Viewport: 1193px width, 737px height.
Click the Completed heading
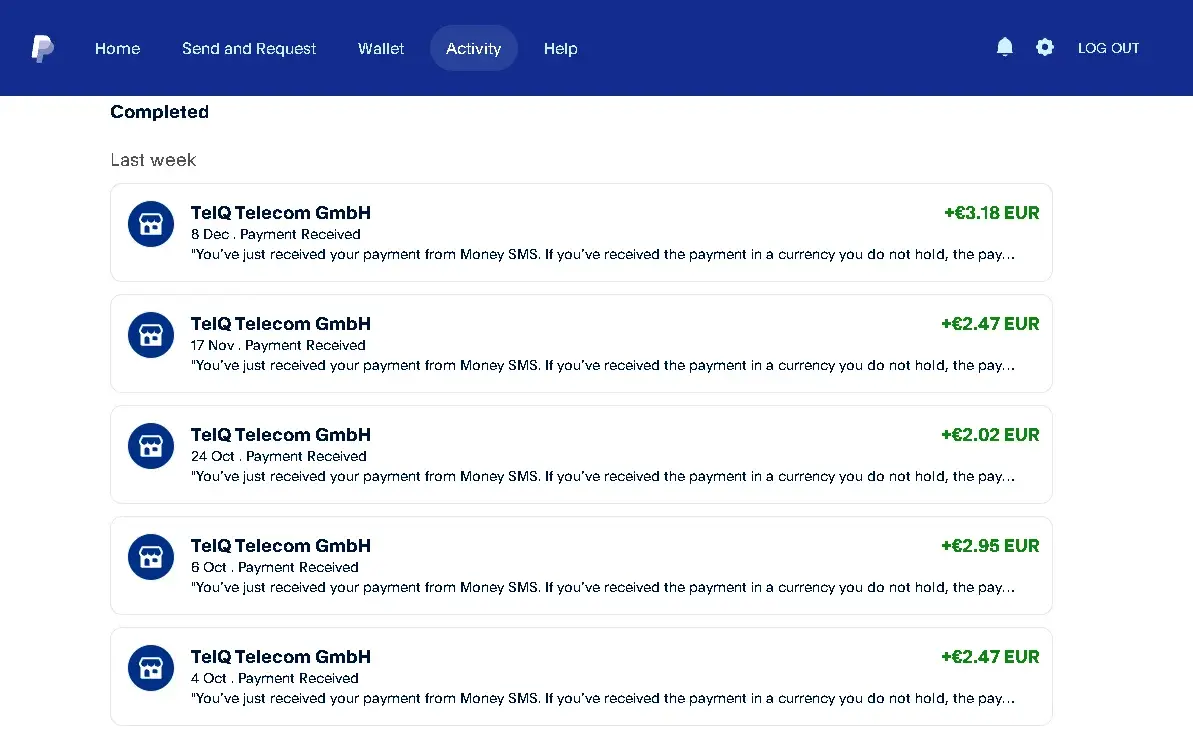pyautogui.click(x=160, y=112)
